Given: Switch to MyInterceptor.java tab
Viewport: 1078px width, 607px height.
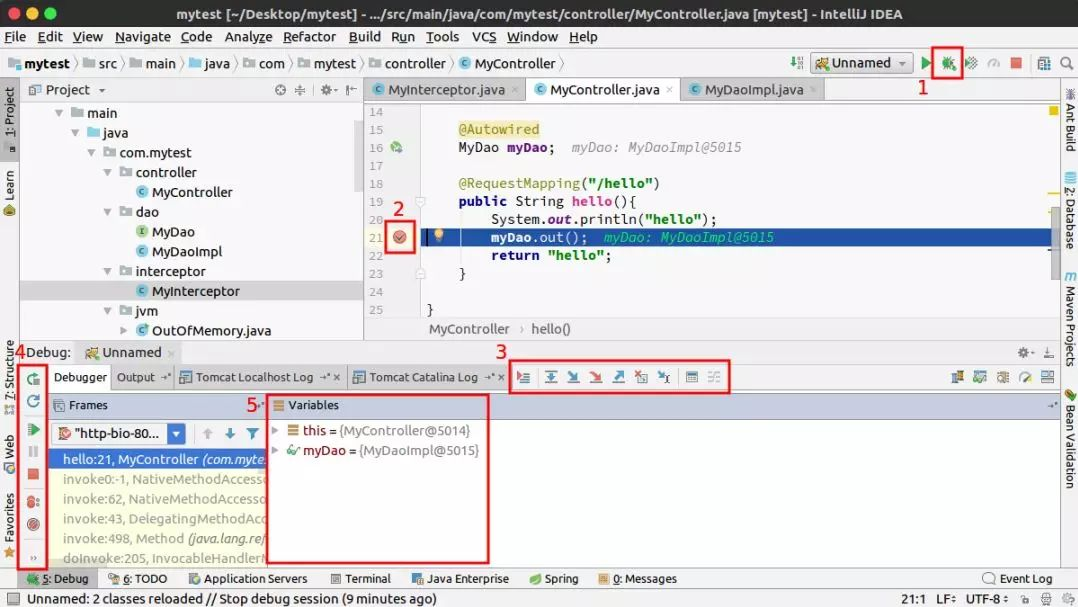Looking at the screenshot, I should click(446, 89).
